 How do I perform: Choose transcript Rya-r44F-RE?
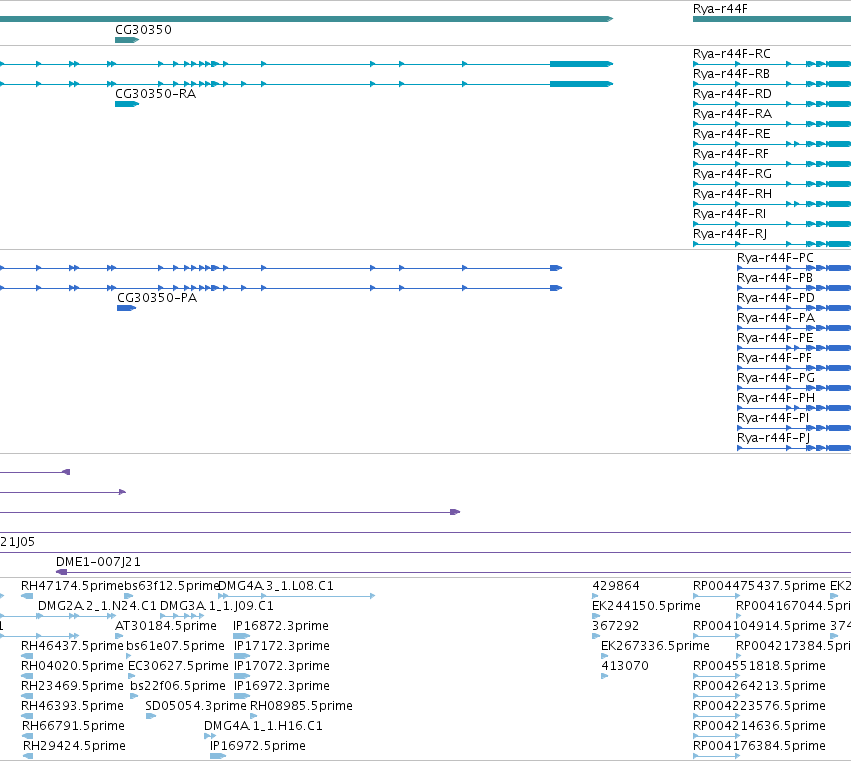[732, 135]
